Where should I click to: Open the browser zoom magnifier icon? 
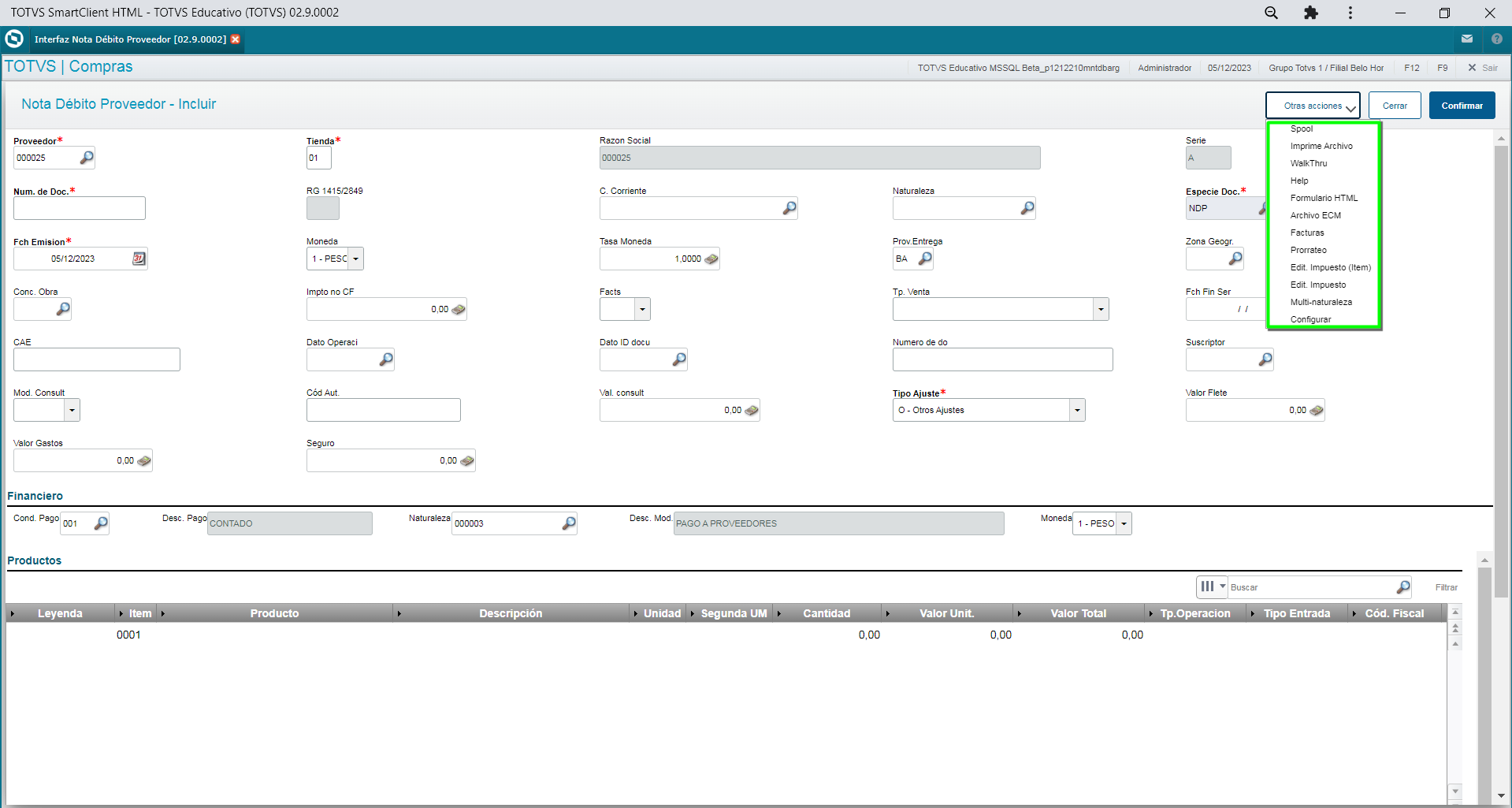(x=1271, y=13)
